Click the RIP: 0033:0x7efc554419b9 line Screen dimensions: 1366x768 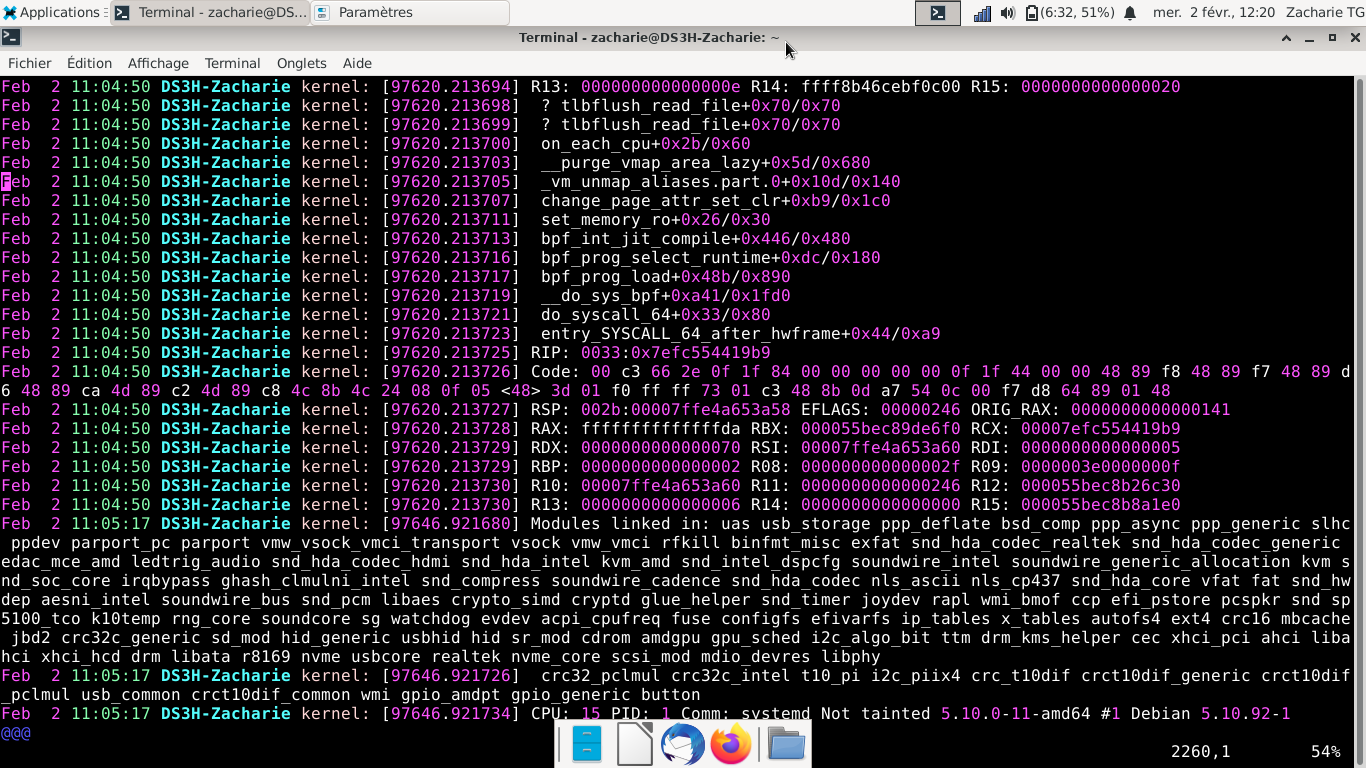tap(650, 352)
